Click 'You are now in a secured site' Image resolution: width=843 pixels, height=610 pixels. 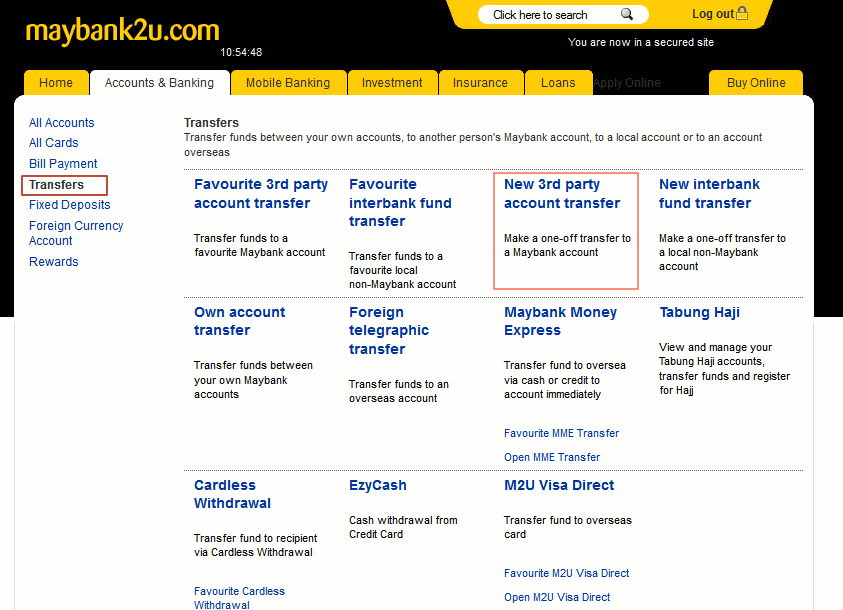(640, 42)
